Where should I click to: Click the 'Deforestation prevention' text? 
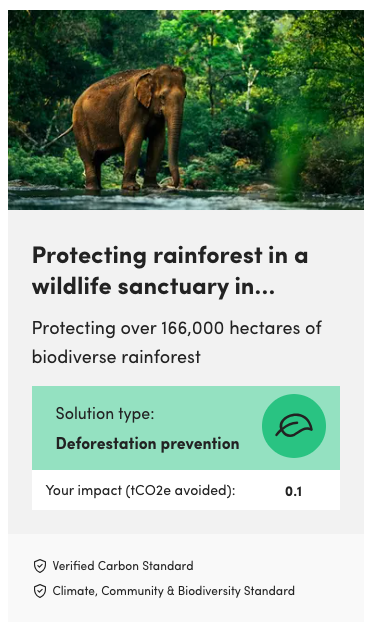click(x=148, y=443)
